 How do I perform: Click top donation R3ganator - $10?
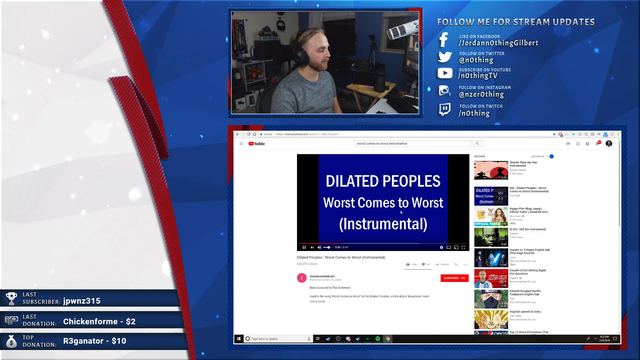tap(95, 341)
